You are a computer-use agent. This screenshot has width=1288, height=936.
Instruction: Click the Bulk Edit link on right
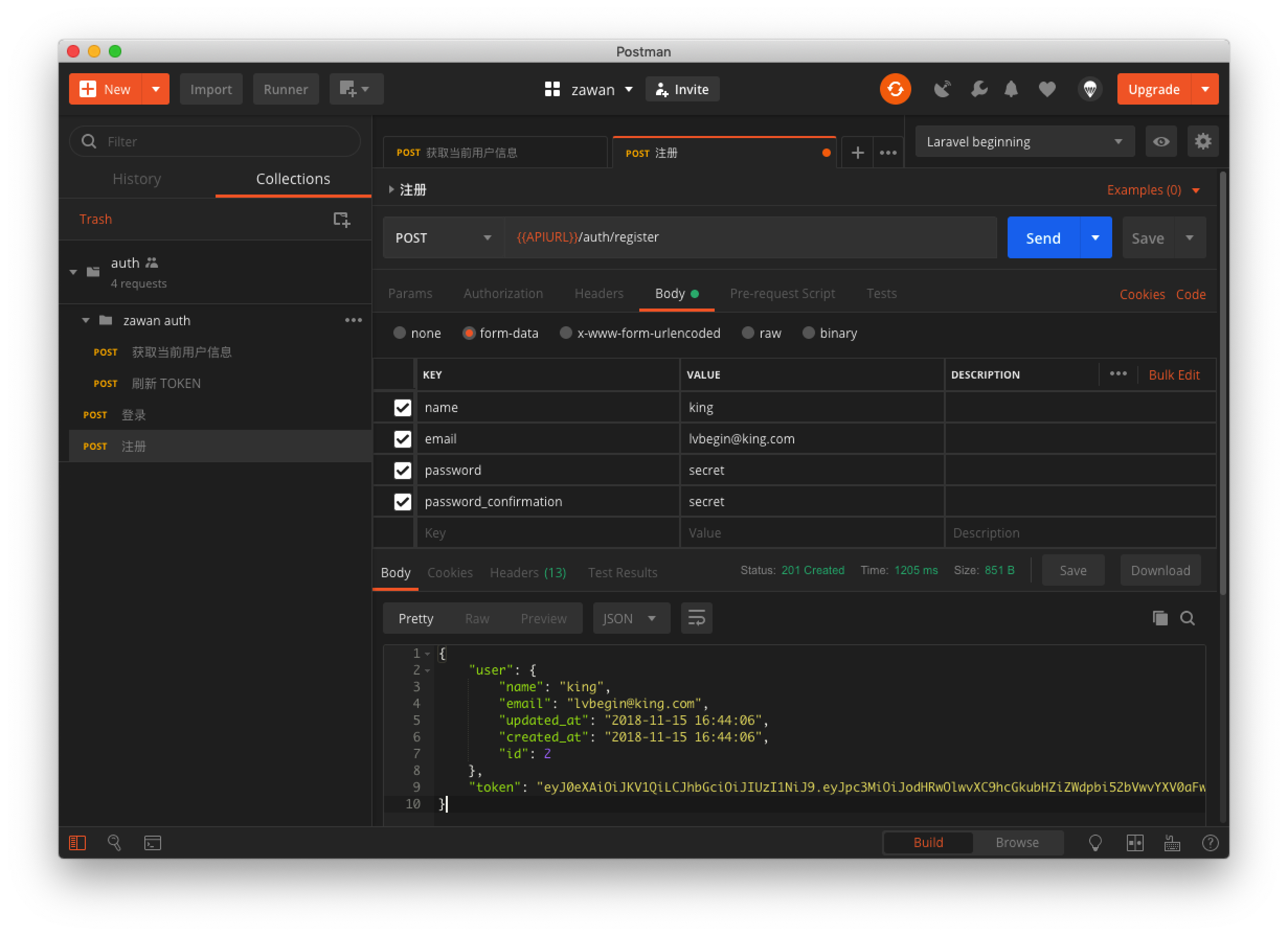coord(1174,375)
